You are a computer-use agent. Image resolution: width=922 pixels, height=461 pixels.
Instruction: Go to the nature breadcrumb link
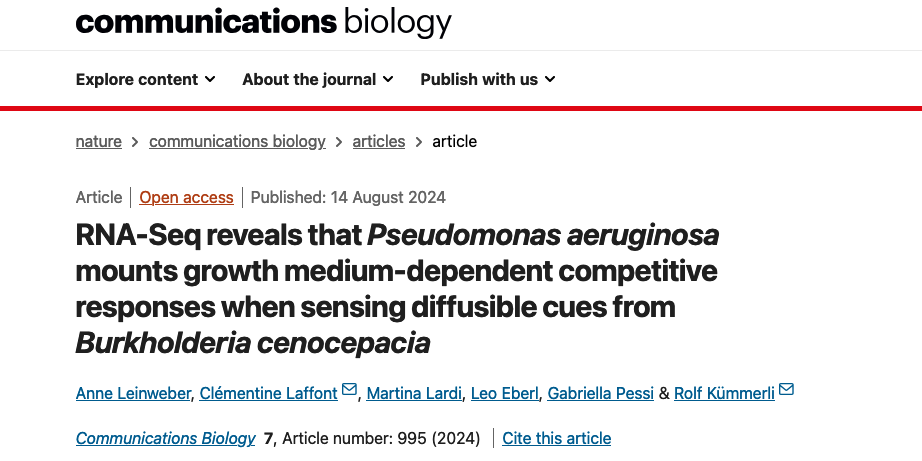[98, 141]
